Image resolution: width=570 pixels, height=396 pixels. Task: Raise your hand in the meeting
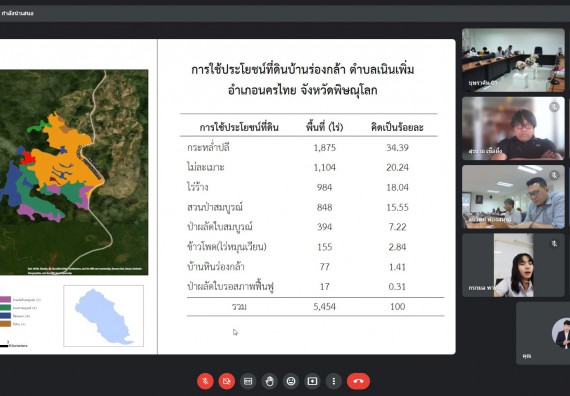coord(269,381)
